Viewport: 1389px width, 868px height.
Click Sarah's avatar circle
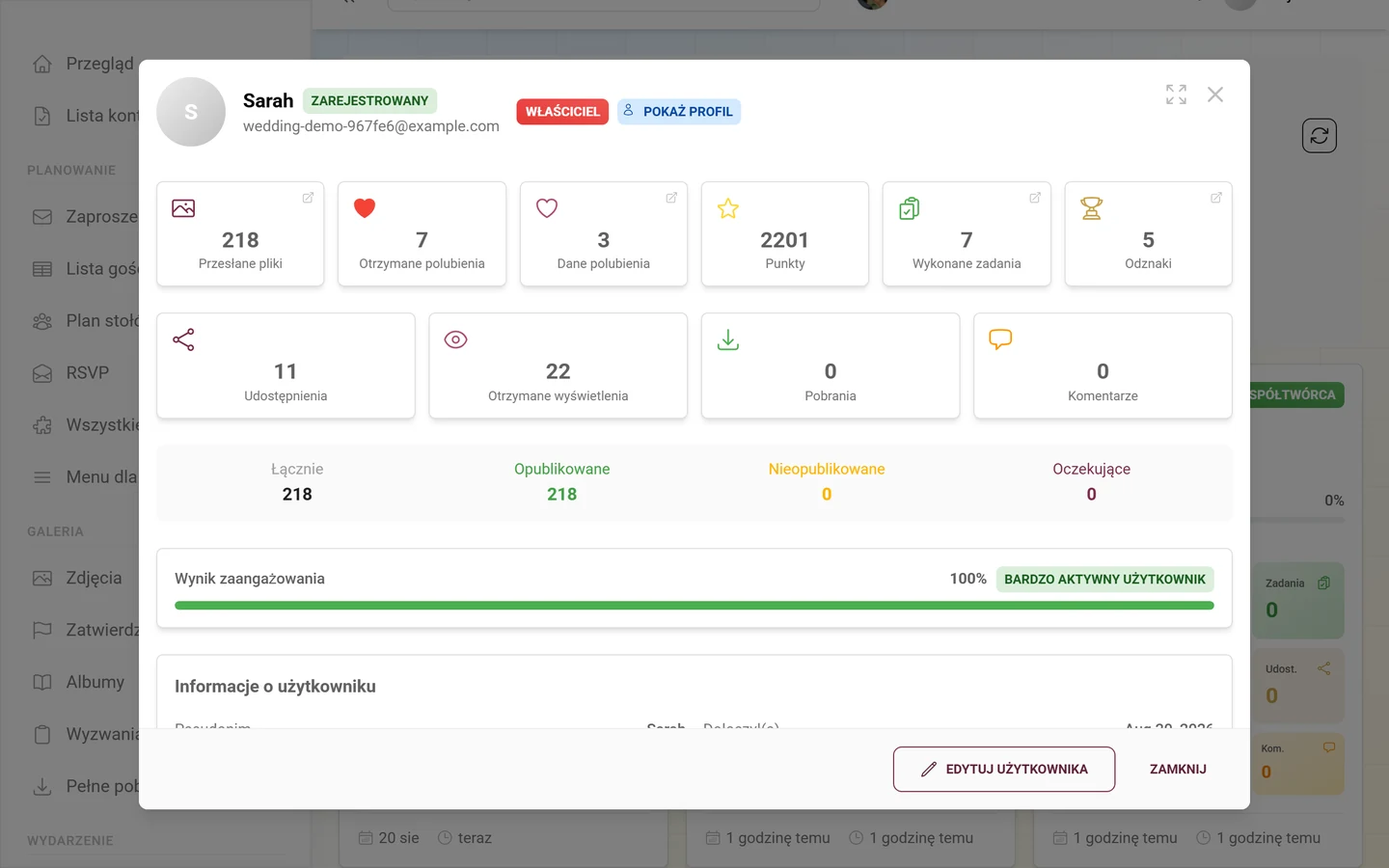coord(191,112)
